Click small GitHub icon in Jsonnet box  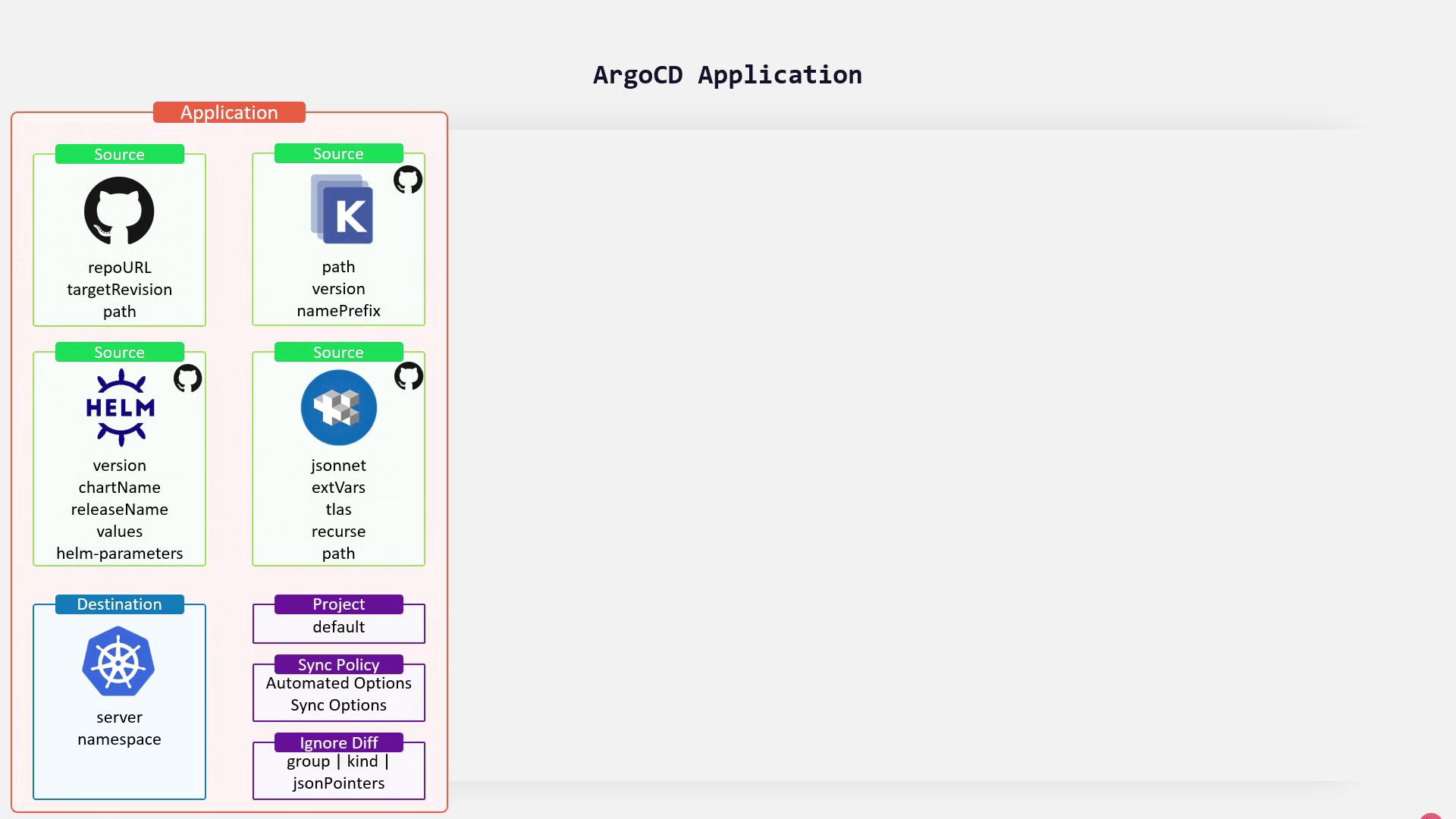point(408,375)
